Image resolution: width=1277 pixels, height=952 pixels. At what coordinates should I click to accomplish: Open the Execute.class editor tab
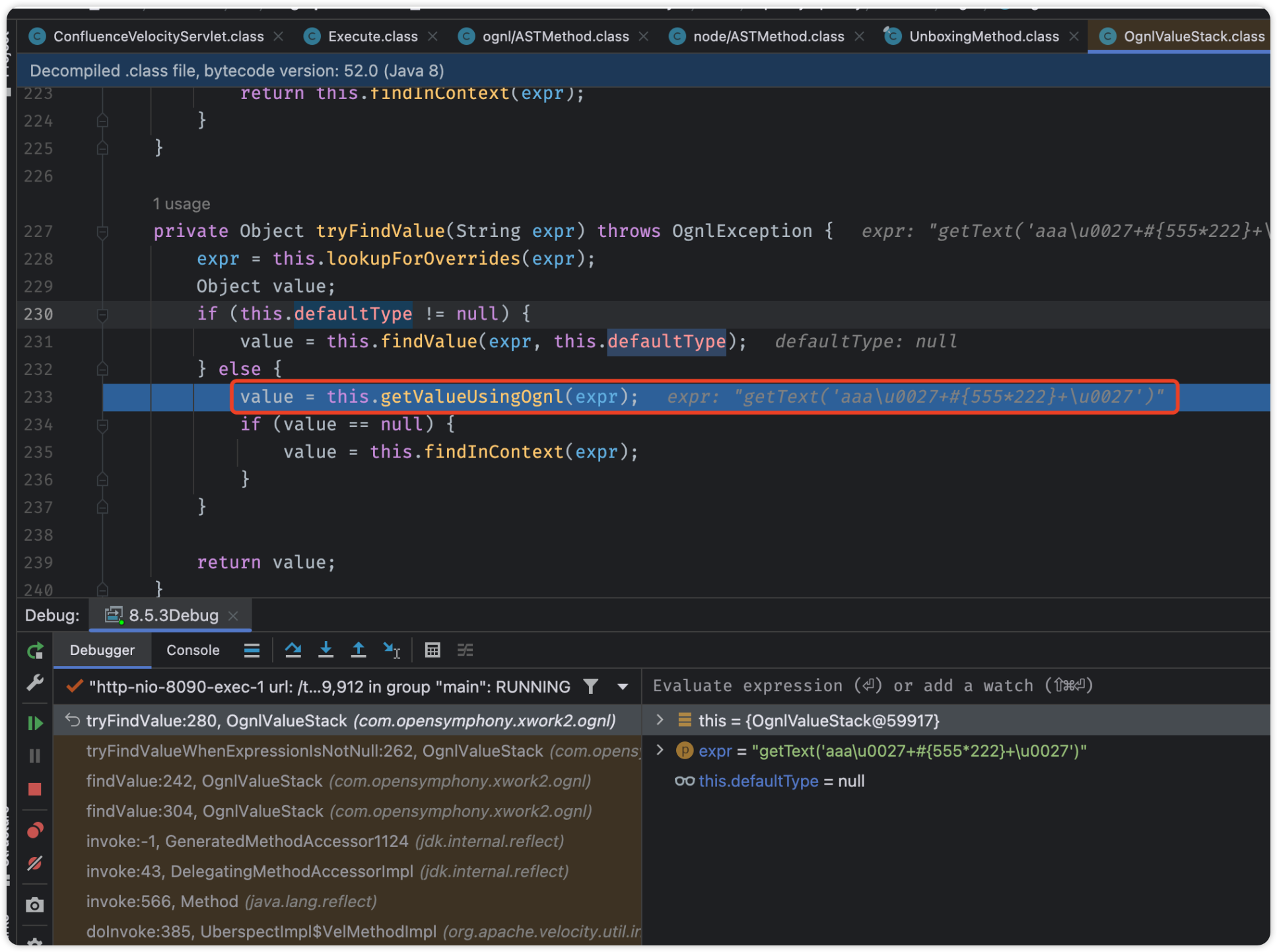[x=372, y=36]
